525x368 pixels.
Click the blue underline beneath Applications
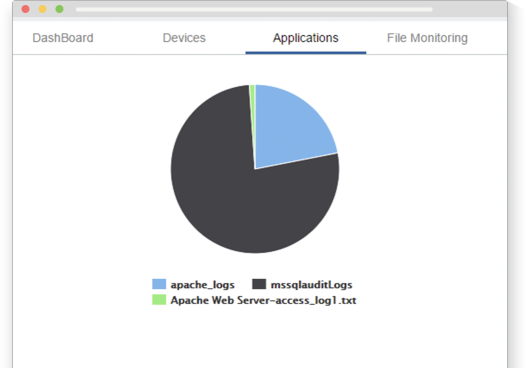tap(306, 53)
